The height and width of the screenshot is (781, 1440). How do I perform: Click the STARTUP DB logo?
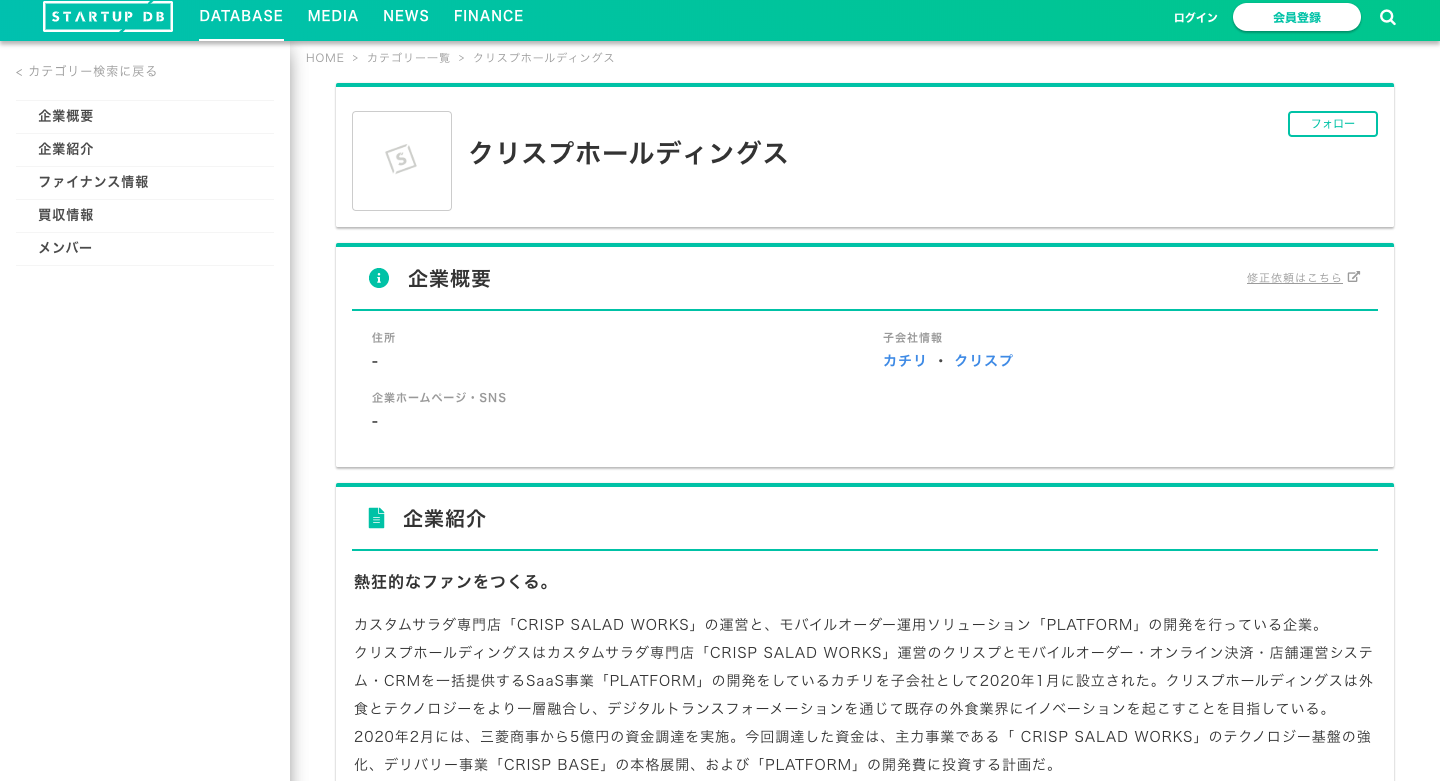click(x=107, y=16)
